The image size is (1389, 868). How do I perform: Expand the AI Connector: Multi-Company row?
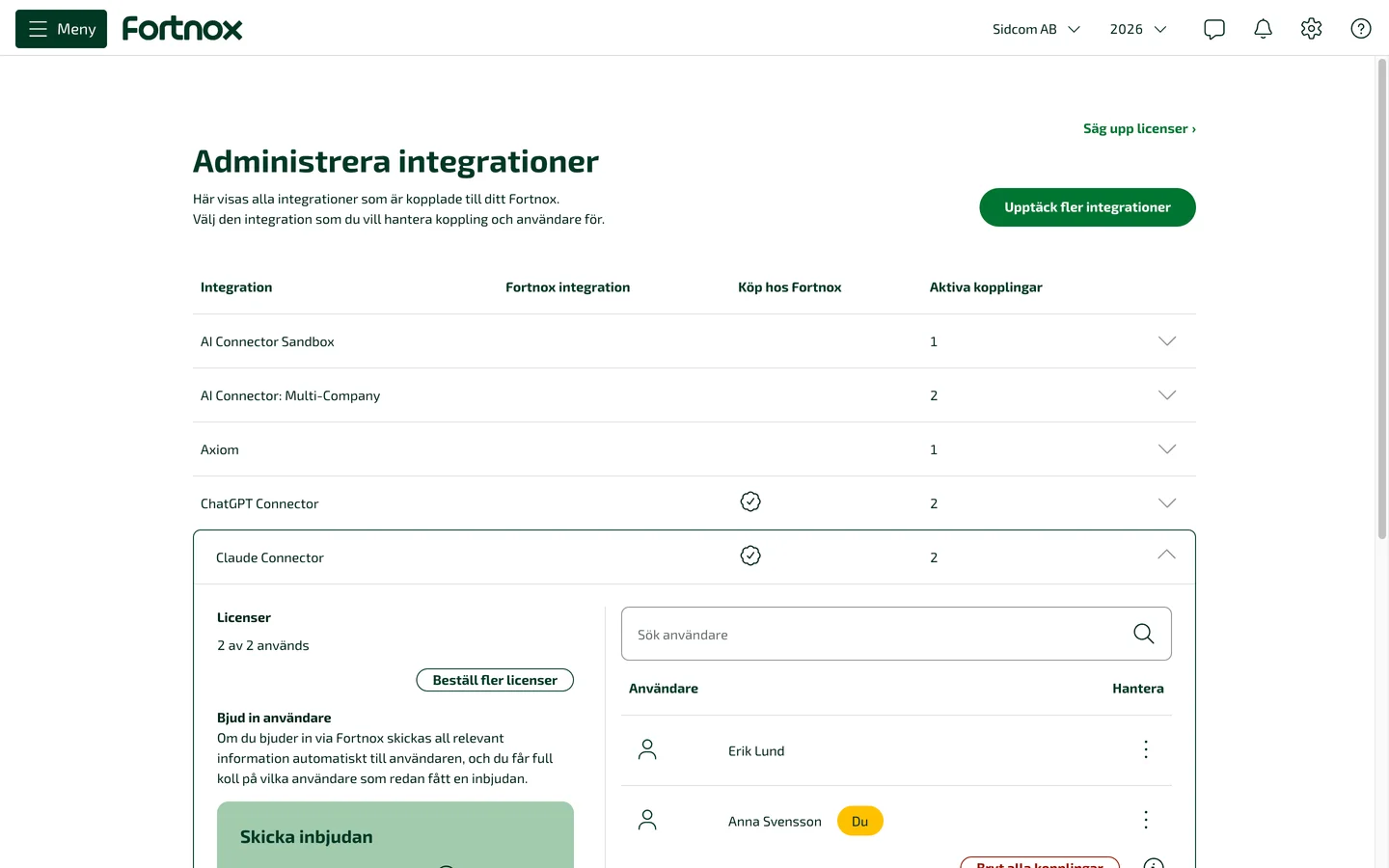tap(1167, 395)
